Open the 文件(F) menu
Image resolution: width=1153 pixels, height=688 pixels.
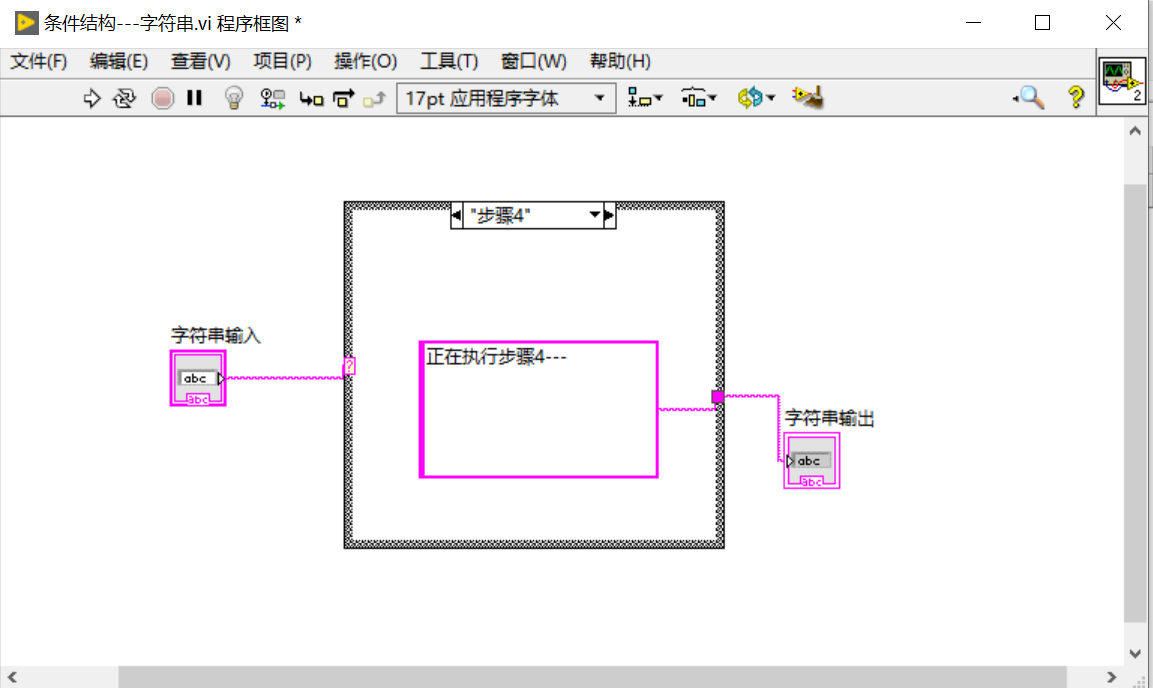[38, 61]
